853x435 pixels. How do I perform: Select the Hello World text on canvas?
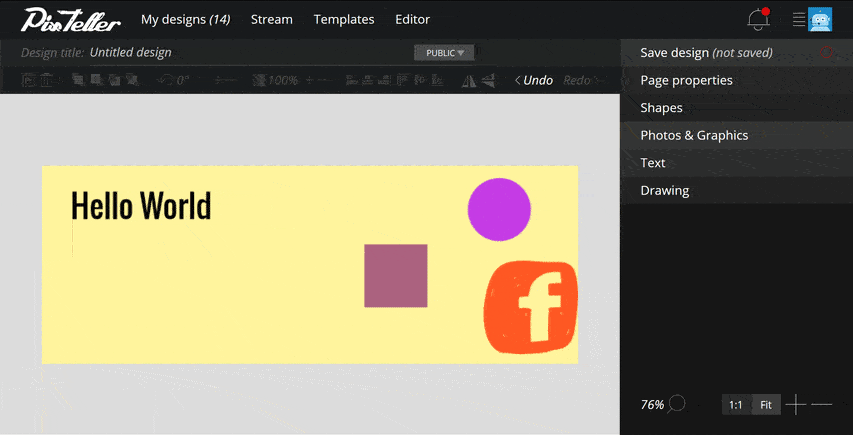(x=141, y=206)
